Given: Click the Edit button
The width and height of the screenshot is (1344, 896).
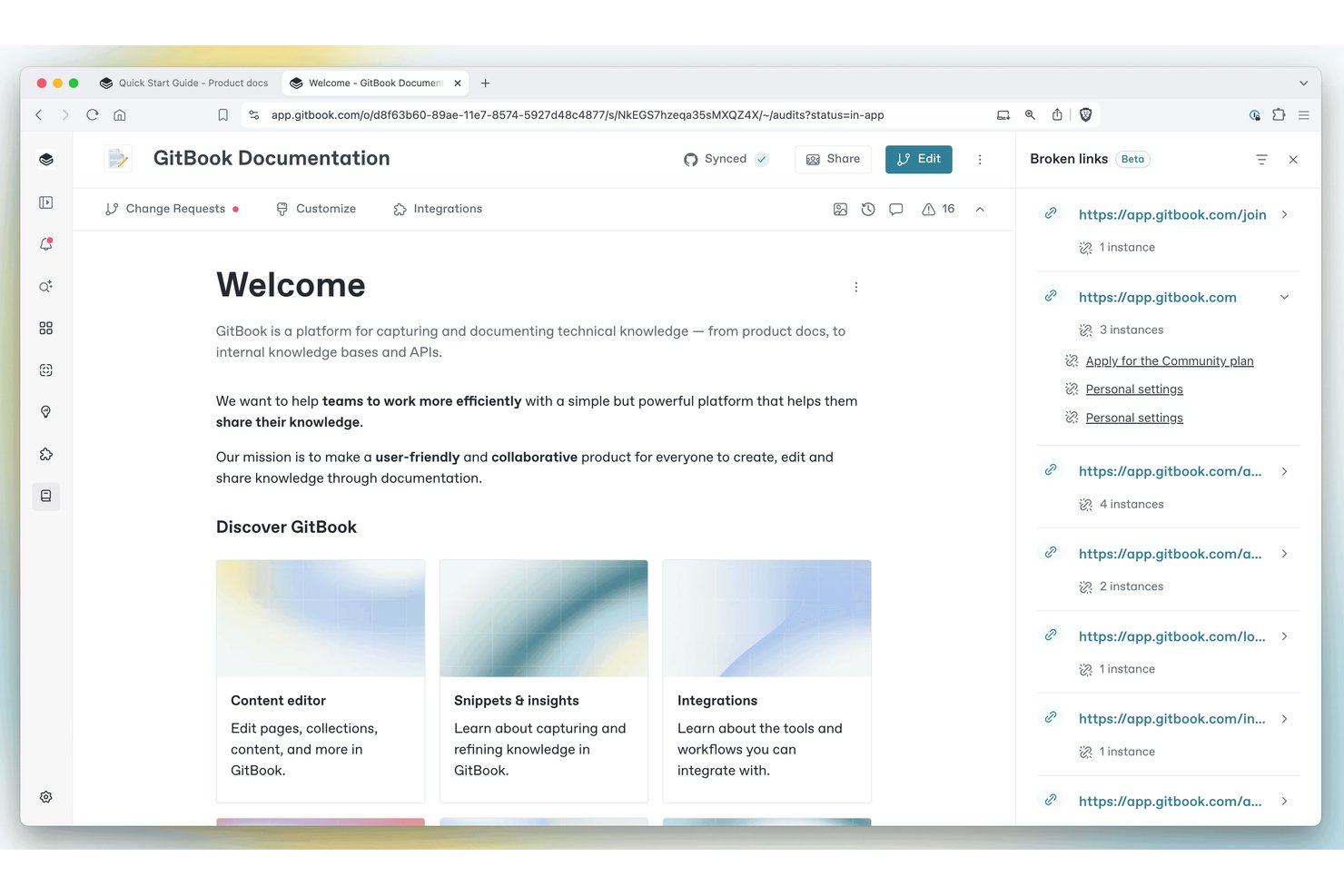Looking at the screenshot, I should 918,159.
